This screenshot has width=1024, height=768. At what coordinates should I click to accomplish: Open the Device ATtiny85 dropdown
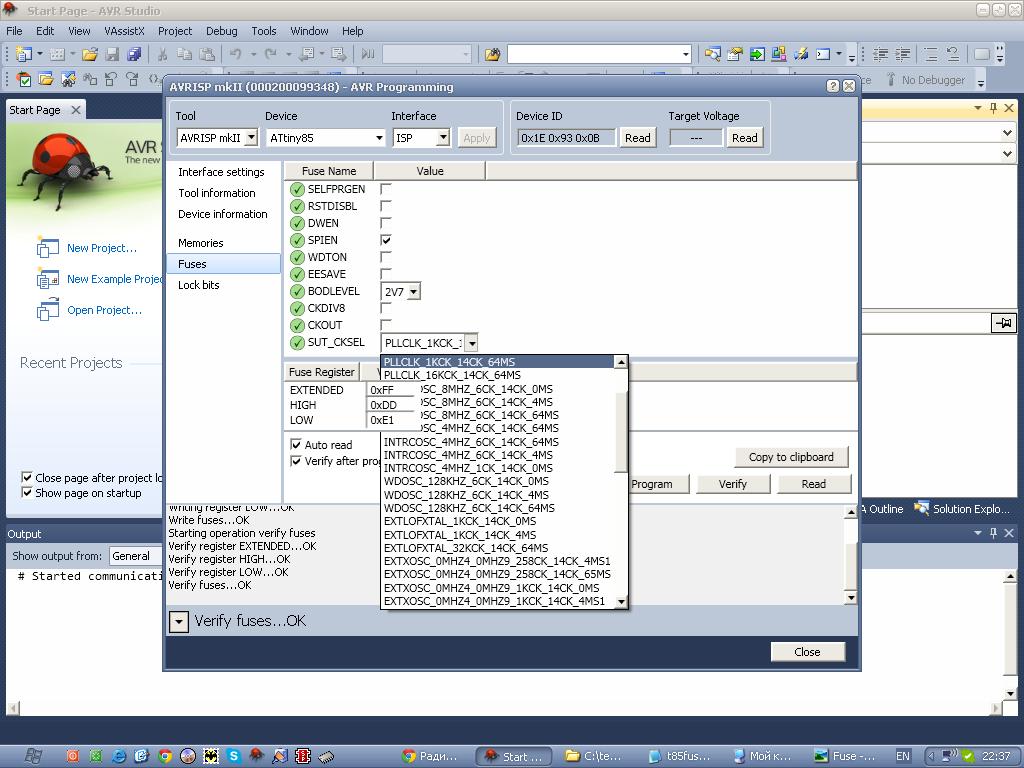[379, 138]
